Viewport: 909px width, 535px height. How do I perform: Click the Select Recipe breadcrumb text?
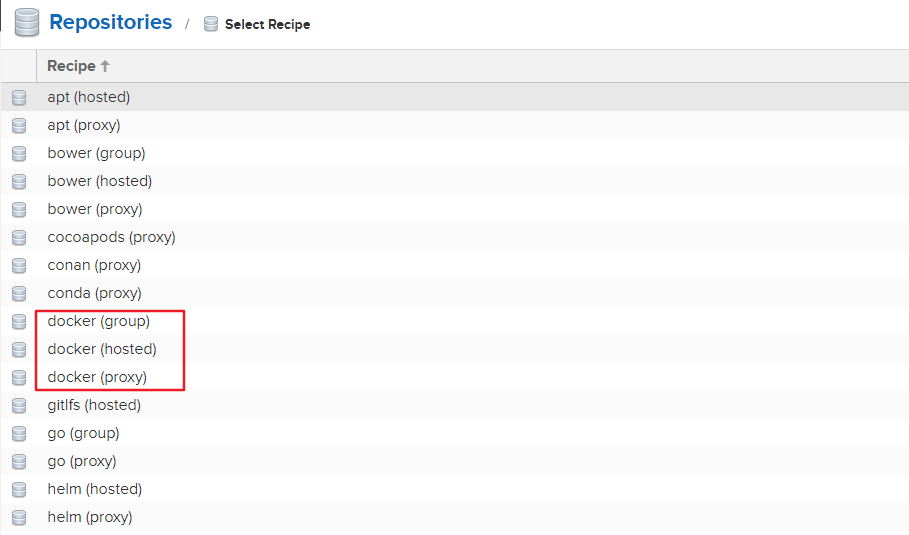coord(267,24)
